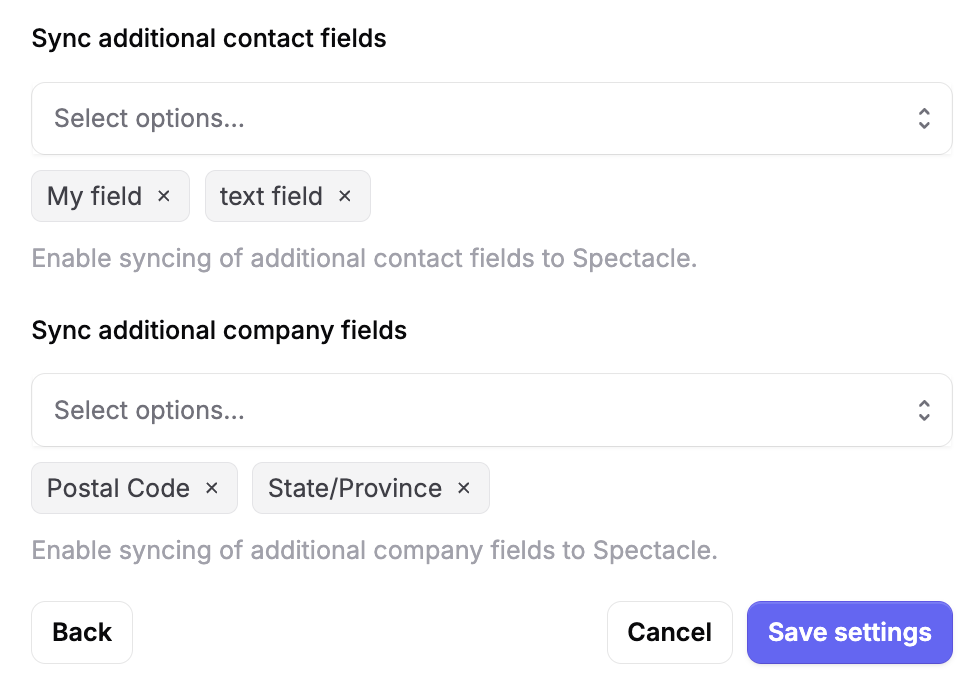Click 'Select options...' placeholder under contact fields

[x=150, y=119]
